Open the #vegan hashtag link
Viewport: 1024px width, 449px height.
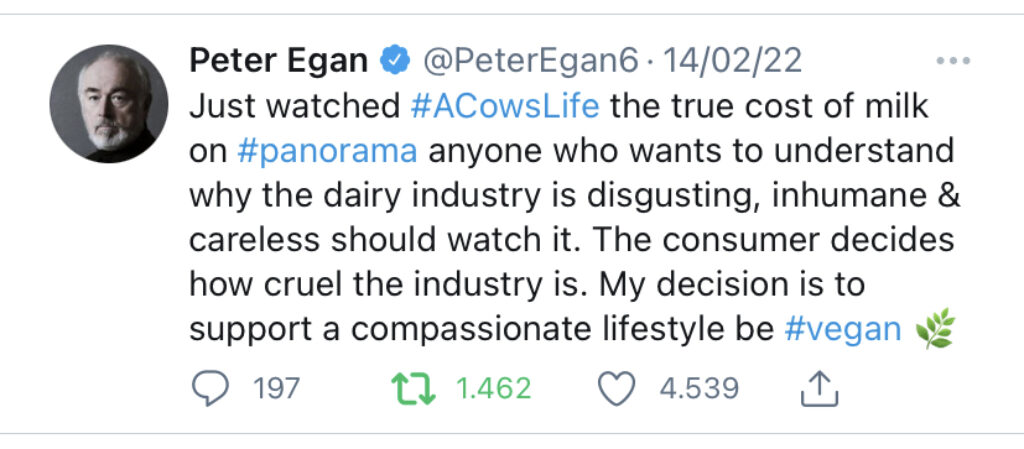[842, 330]
